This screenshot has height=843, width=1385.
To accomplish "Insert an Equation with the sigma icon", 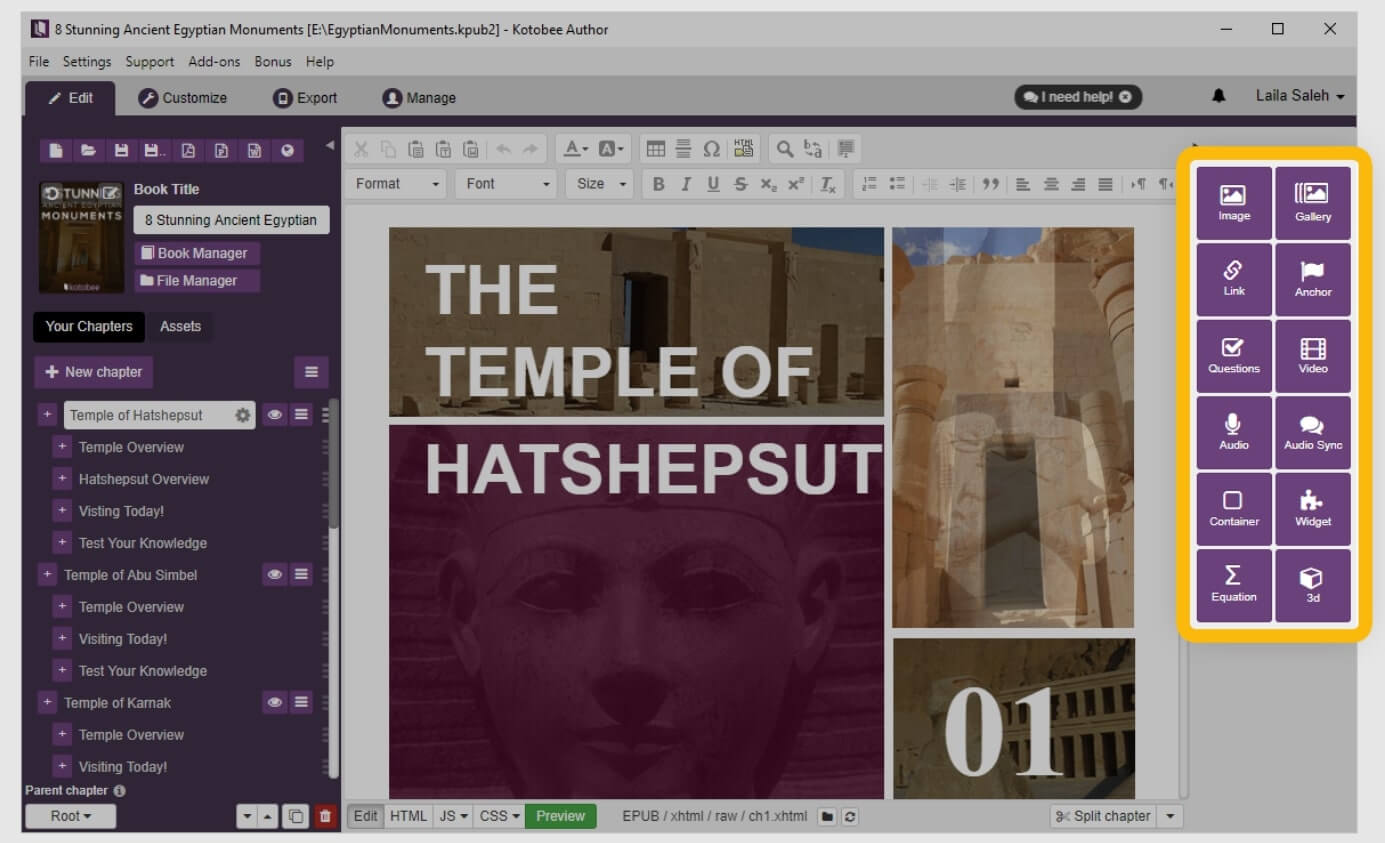I will tap(1233, 584).
